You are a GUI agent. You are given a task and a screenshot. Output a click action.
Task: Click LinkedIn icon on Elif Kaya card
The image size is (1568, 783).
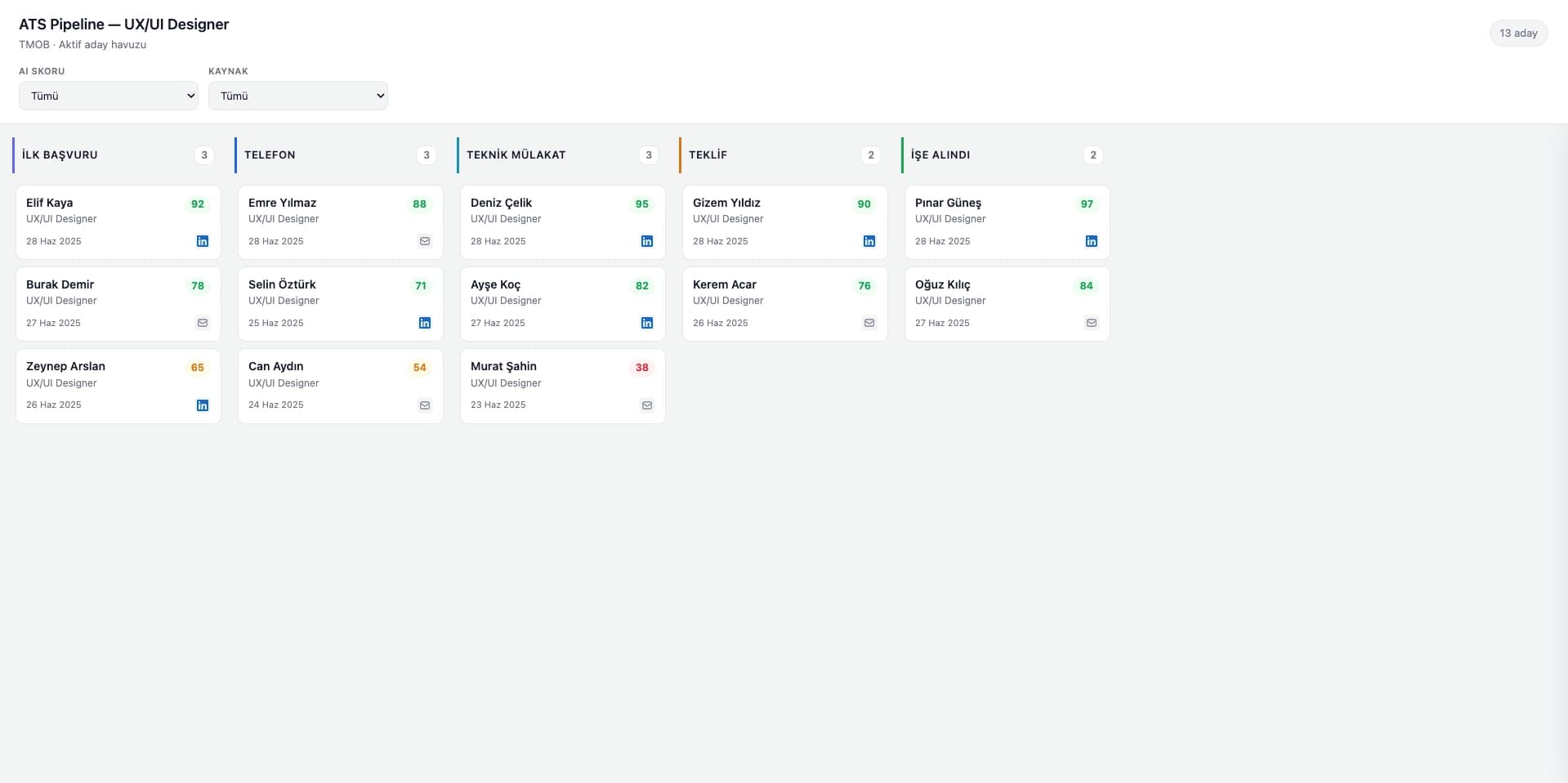[203, 241]
